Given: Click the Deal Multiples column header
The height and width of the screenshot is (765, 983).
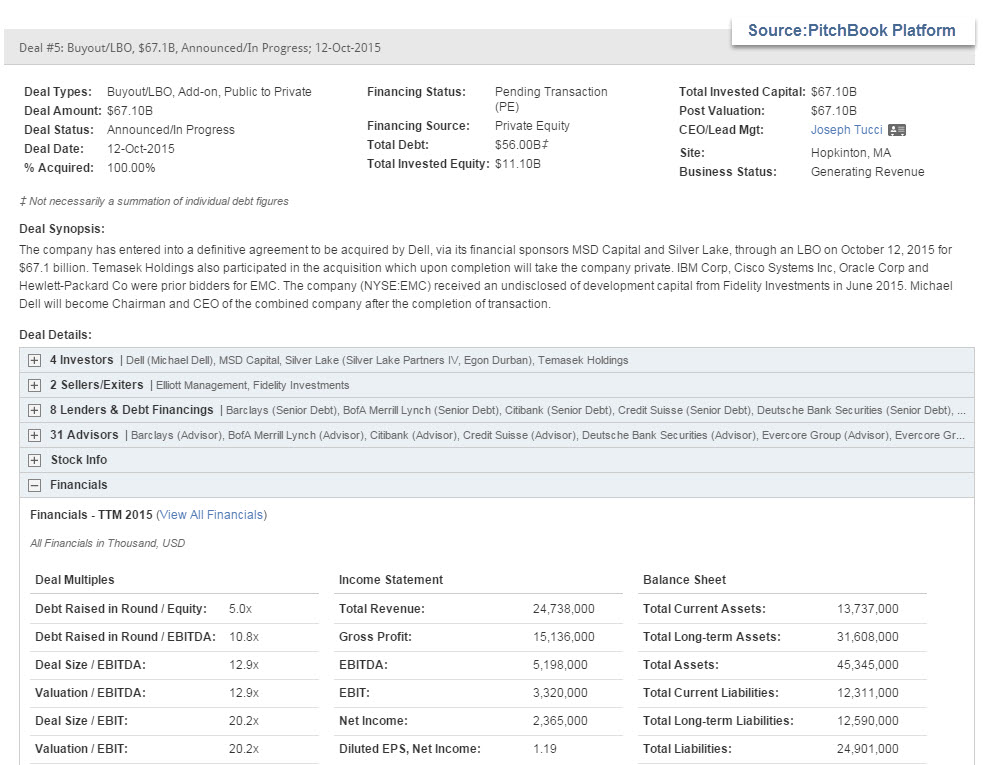Looking at the screenshot, I should coord(75,580).
